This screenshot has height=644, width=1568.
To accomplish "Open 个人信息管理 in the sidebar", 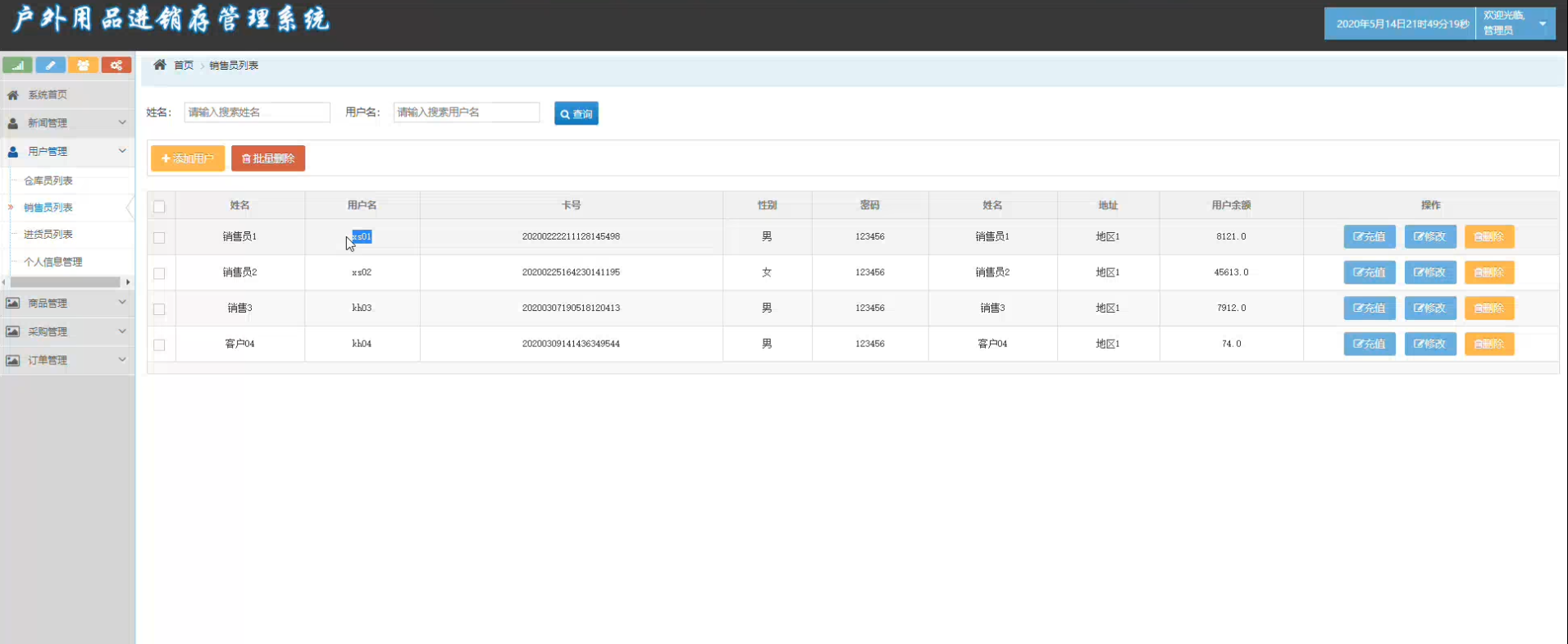I will pos(53,262).
